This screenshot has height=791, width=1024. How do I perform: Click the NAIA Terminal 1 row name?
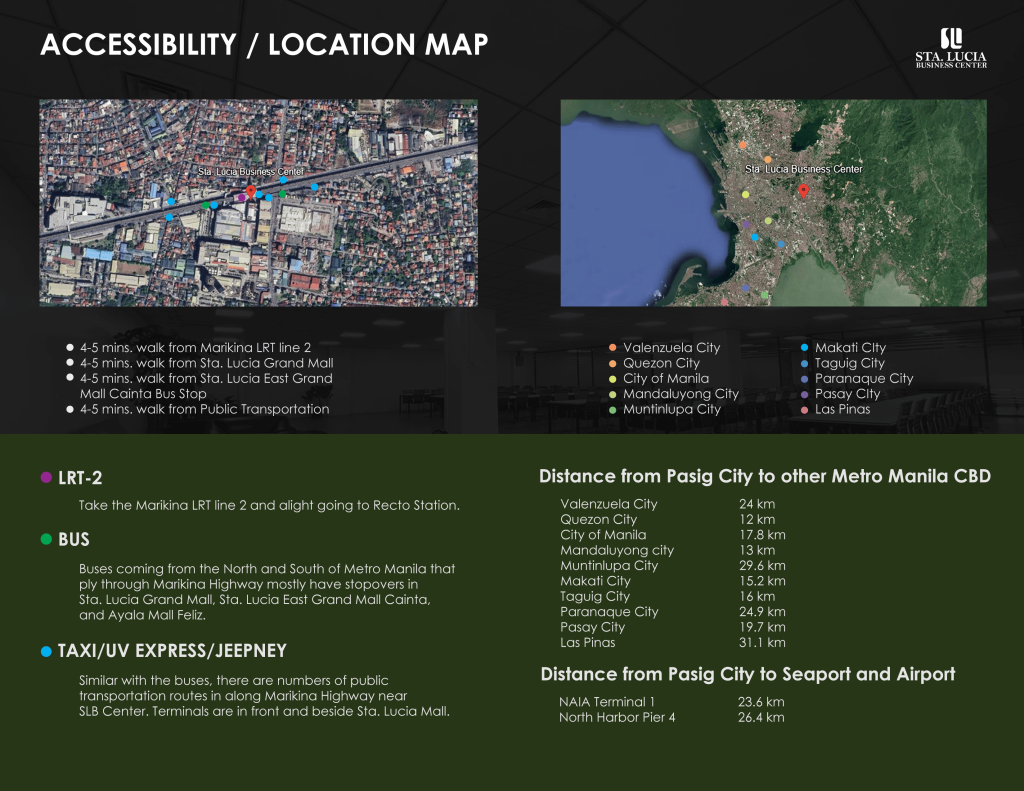click(607, 702)
